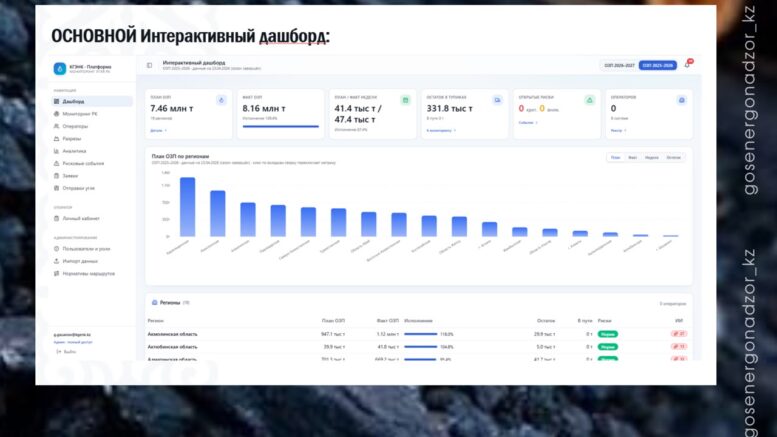
Task: Open К мониторингу link on 331.8 card
Action: click(441, 131)
